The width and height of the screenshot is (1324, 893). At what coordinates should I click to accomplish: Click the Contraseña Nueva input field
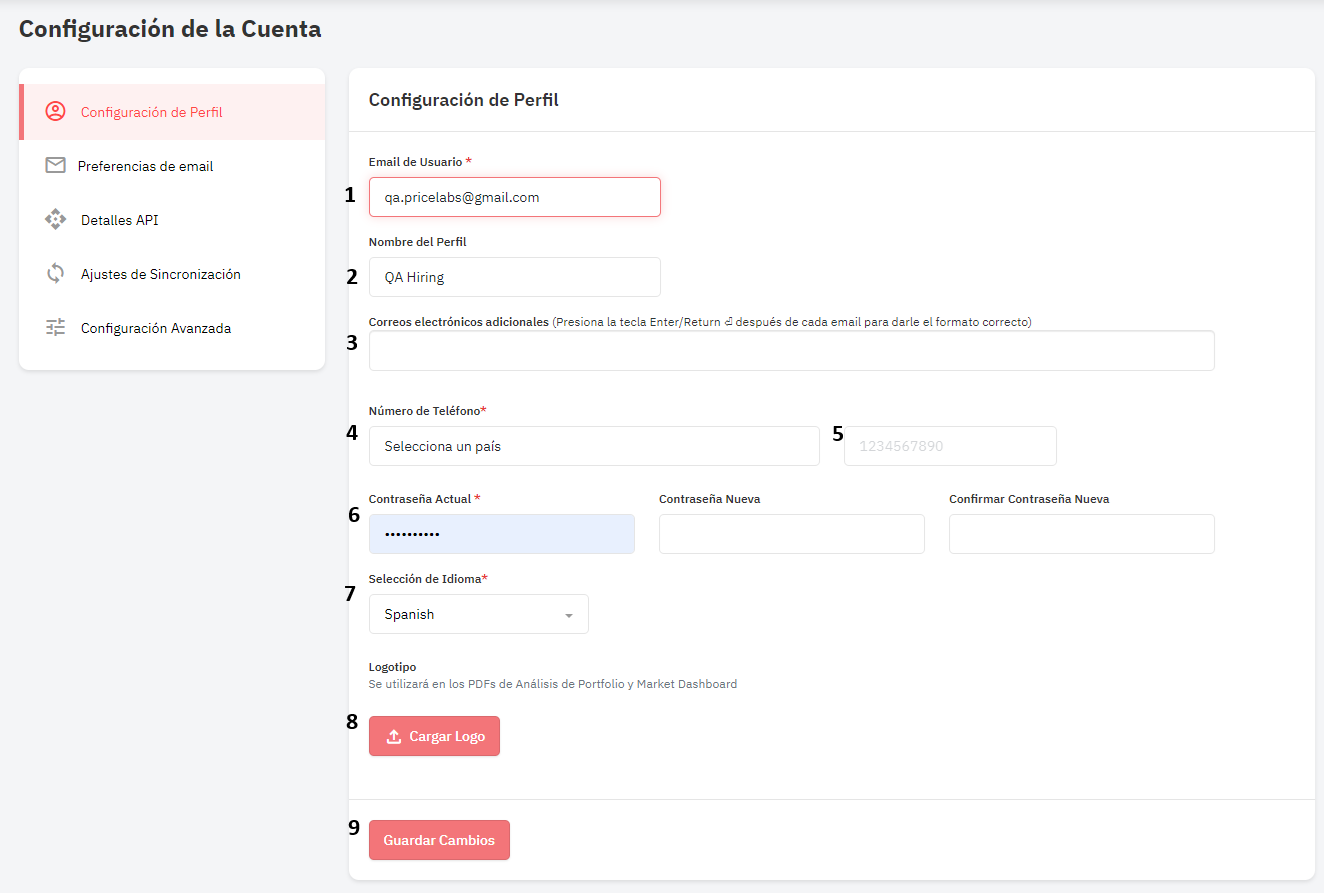point(791,534)
